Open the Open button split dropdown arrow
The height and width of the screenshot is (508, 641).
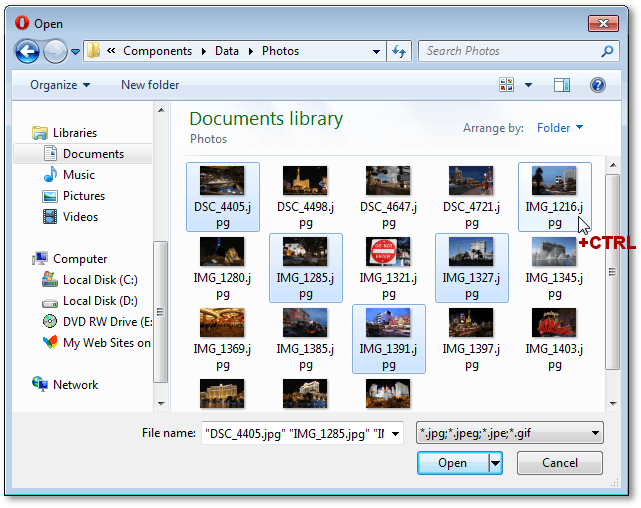pos(495,463)
